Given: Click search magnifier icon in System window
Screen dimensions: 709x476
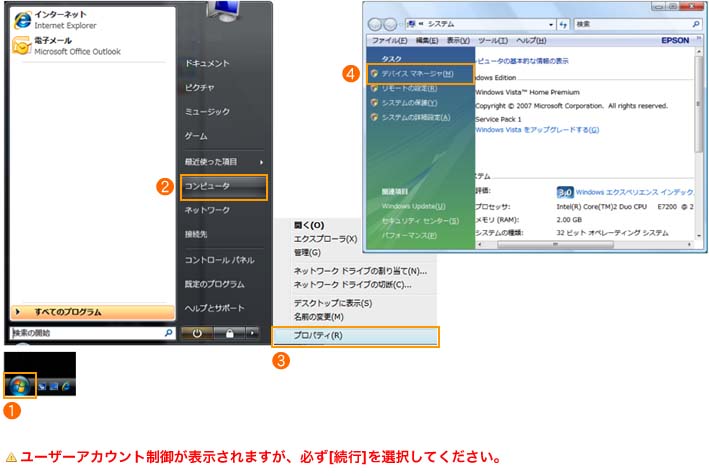Looking at the screenshot, I should coord(696,24).
